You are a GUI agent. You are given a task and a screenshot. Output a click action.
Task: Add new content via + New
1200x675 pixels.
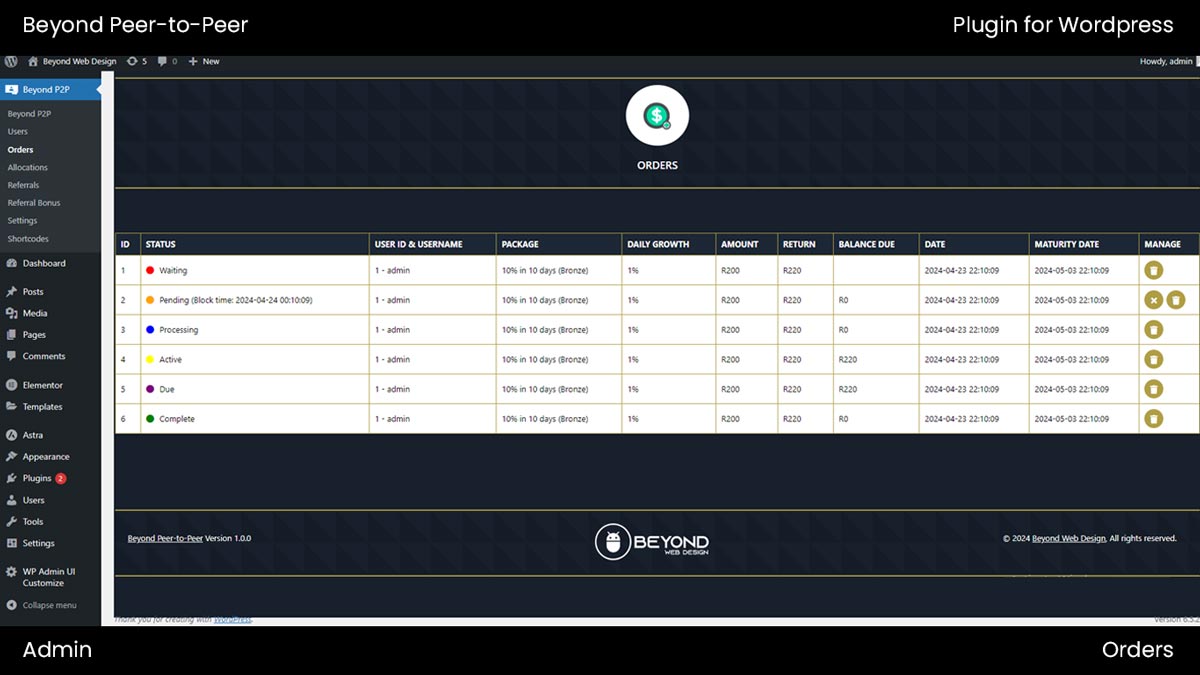(204, 61)
